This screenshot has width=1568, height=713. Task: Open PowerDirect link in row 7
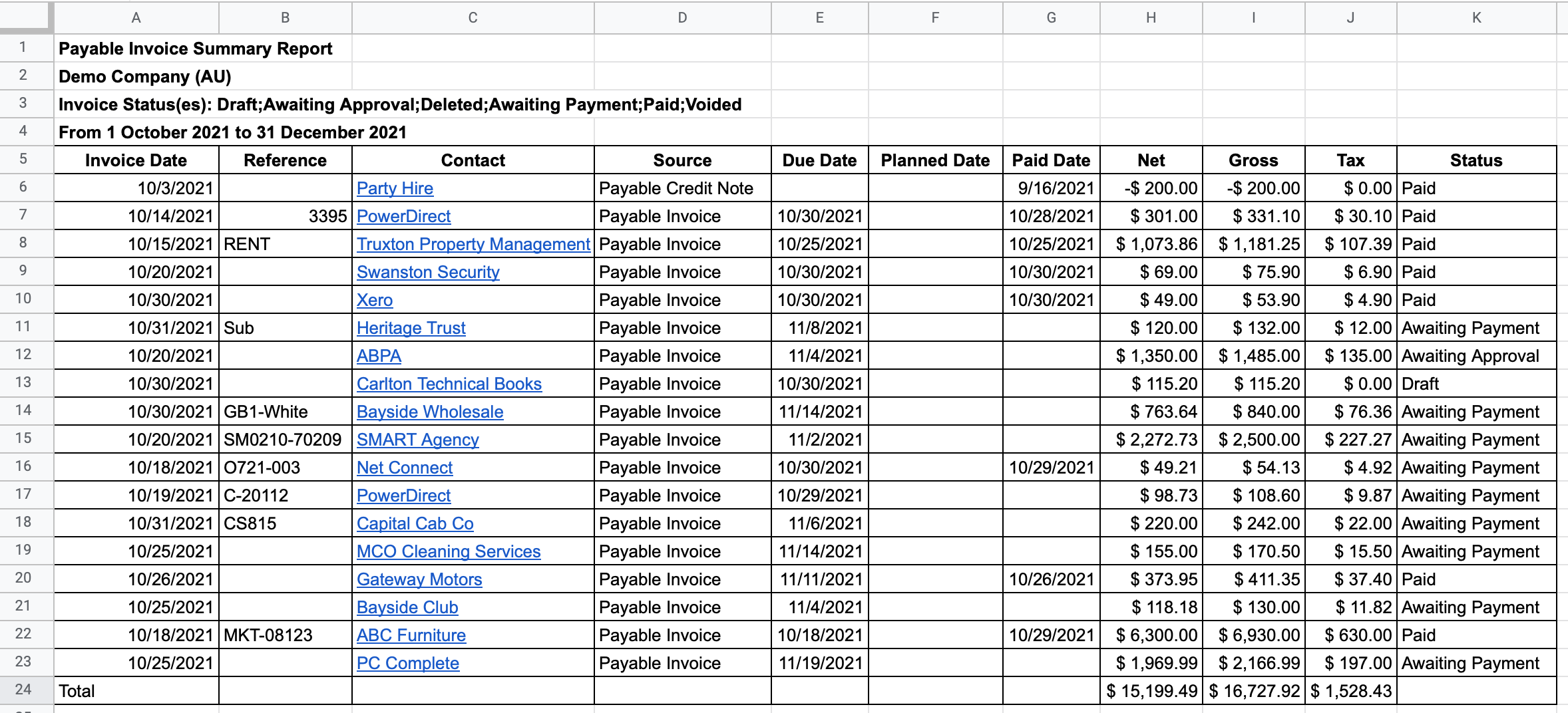(x=403, y=216)
